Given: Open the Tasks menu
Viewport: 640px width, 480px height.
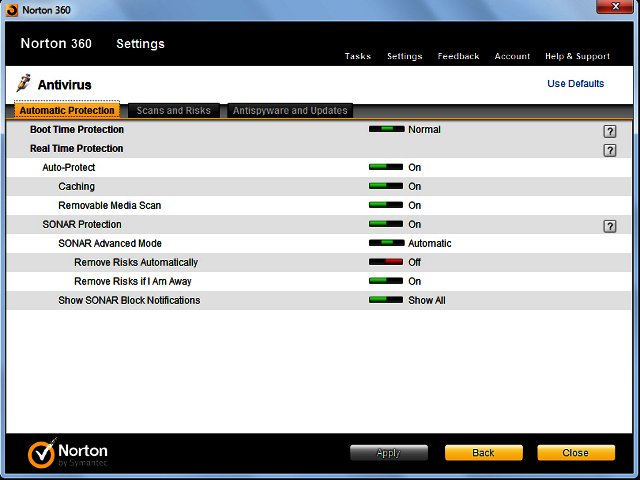Looking at the screenshot, I should tap(358, 56).
